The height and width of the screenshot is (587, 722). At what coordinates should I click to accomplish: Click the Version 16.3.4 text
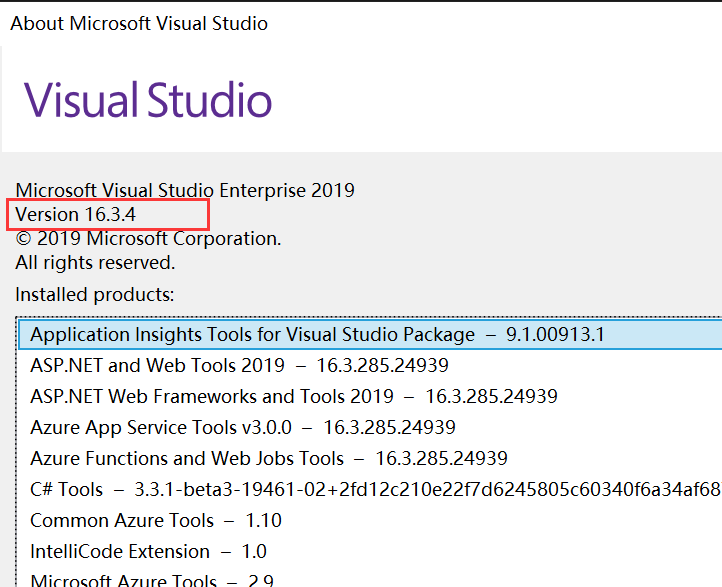pos(76,215)
